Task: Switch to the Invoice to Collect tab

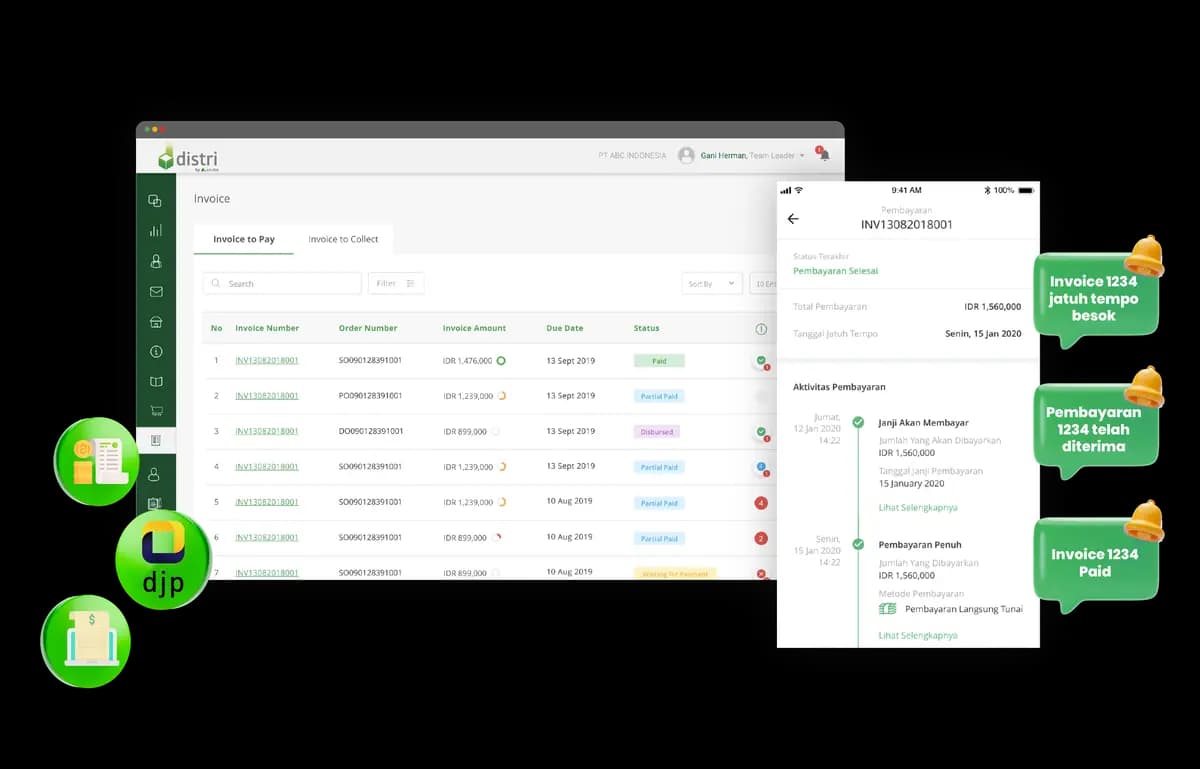Action: (343, 239)
